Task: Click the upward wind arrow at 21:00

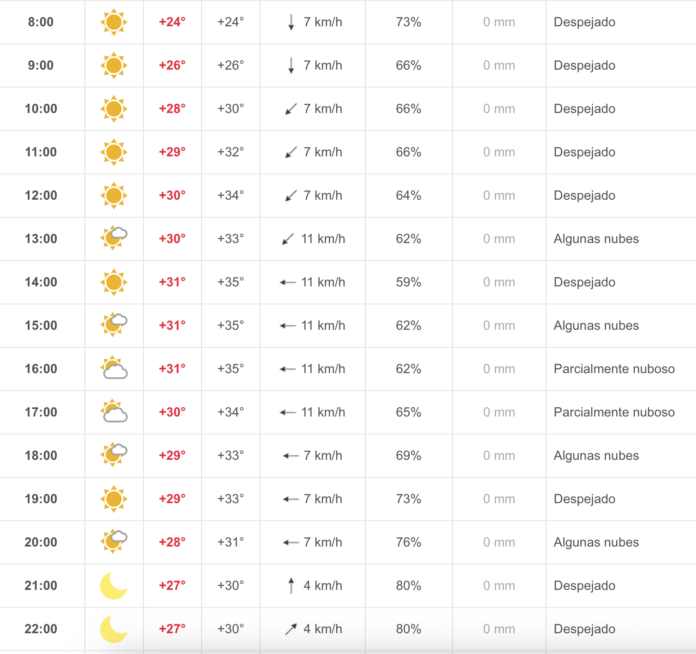Action: tap(291, 586)
